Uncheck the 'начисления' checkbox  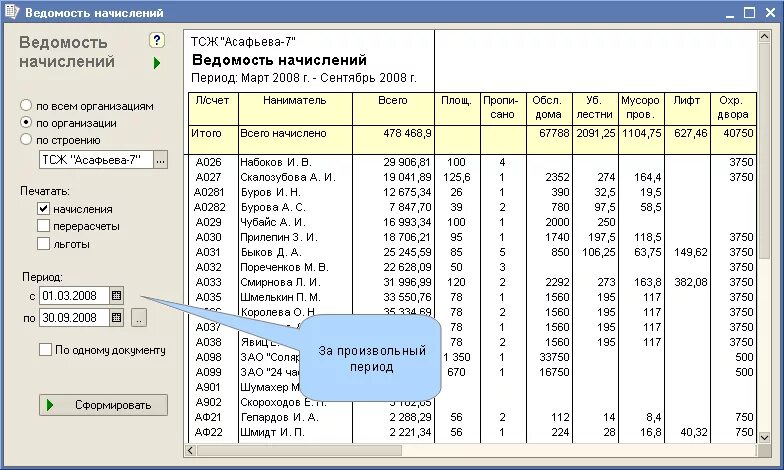coord(44,208)
